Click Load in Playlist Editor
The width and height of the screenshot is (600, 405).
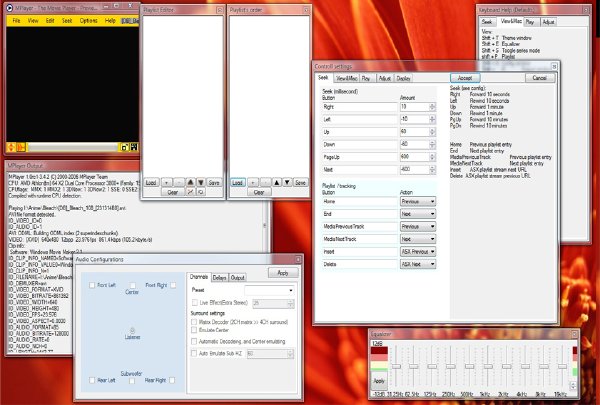[x=151, y=183]
